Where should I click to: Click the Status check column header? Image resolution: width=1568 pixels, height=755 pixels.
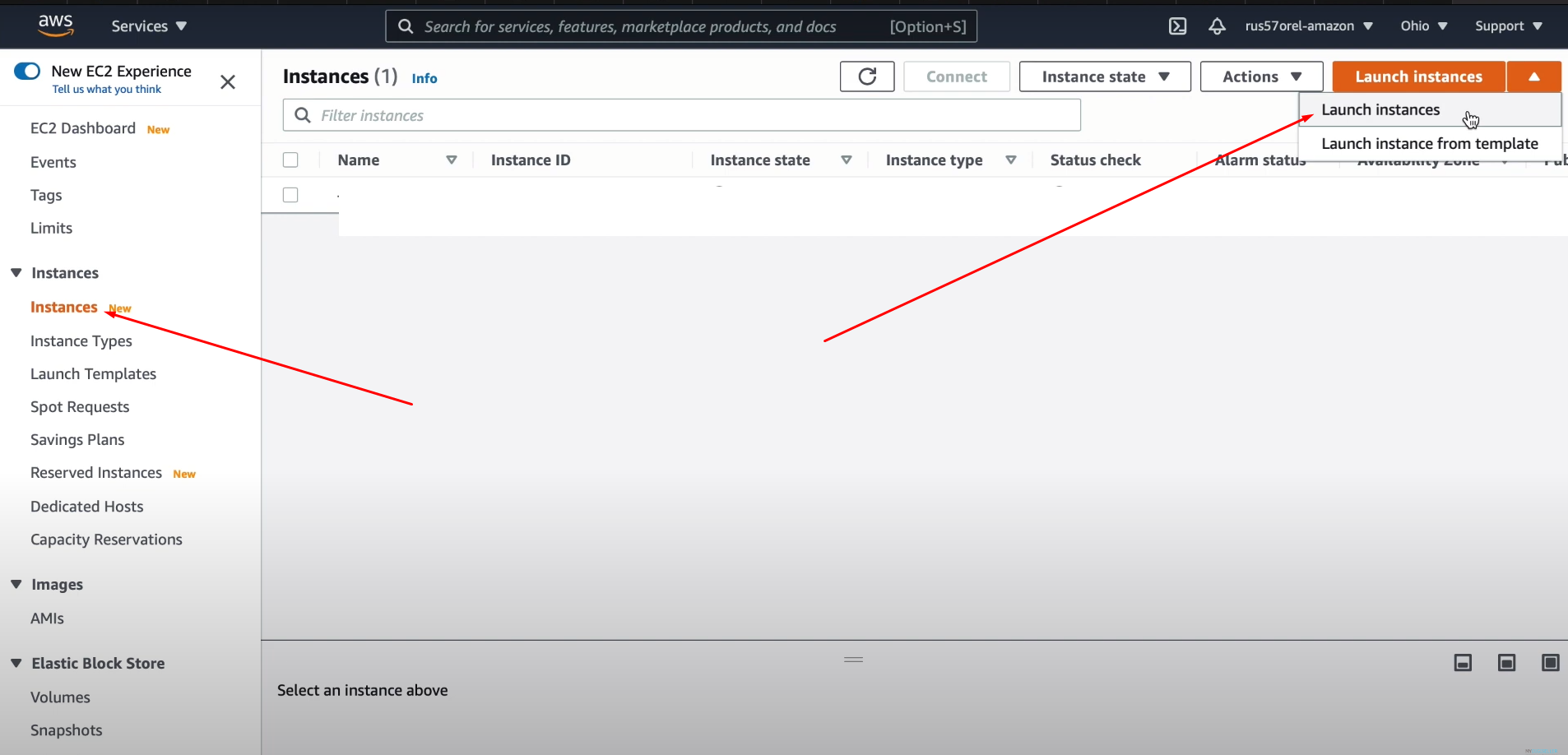coord(1096,160)
